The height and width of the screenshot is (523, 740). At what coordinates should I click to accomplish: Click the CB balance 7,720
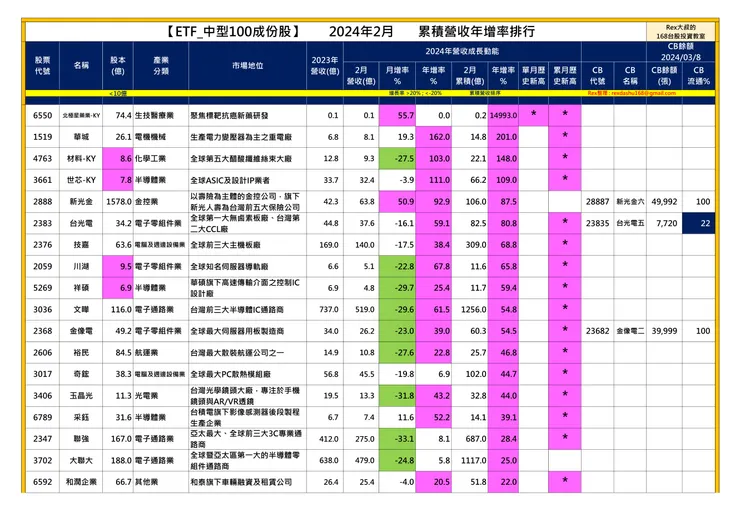tap(666, 223)
